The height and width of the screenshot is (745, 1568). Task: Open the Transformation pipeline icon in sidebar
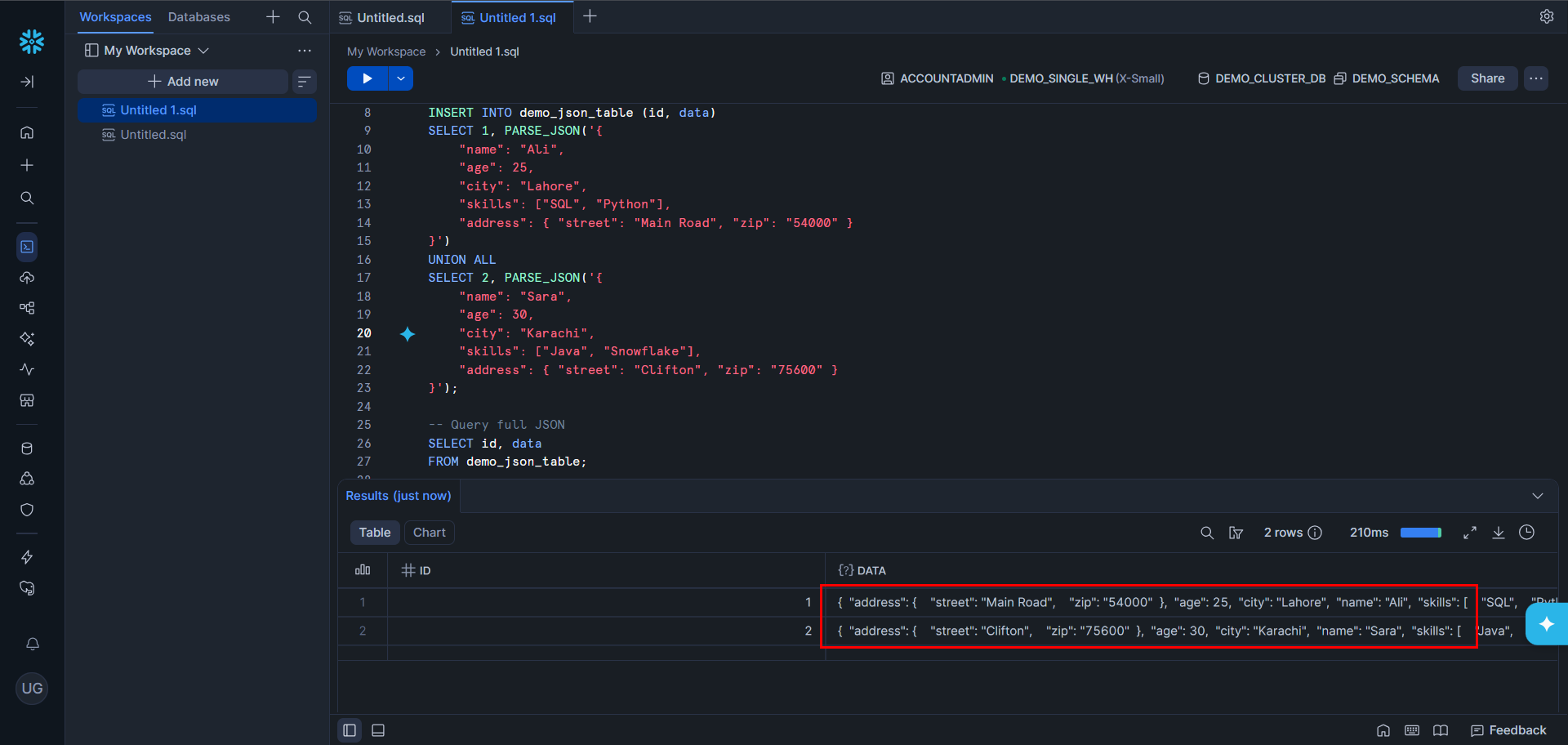(27, 308)
